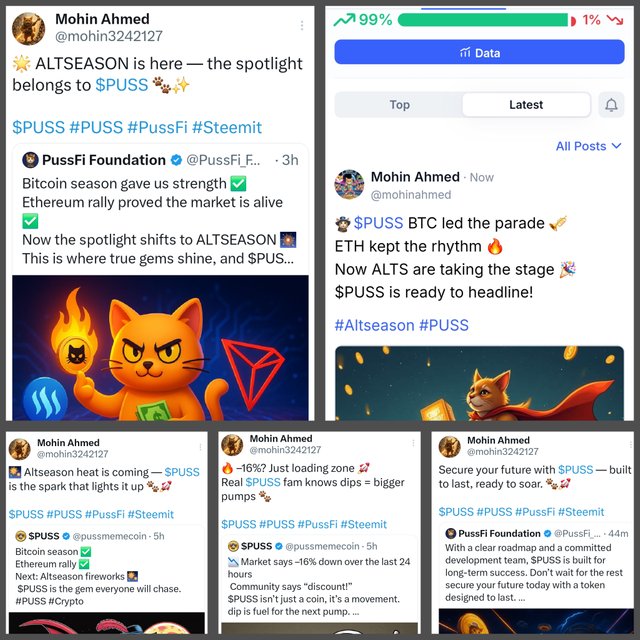Click the blue Data button
Screen dimensions: 640x640
[x=479, y=52]
